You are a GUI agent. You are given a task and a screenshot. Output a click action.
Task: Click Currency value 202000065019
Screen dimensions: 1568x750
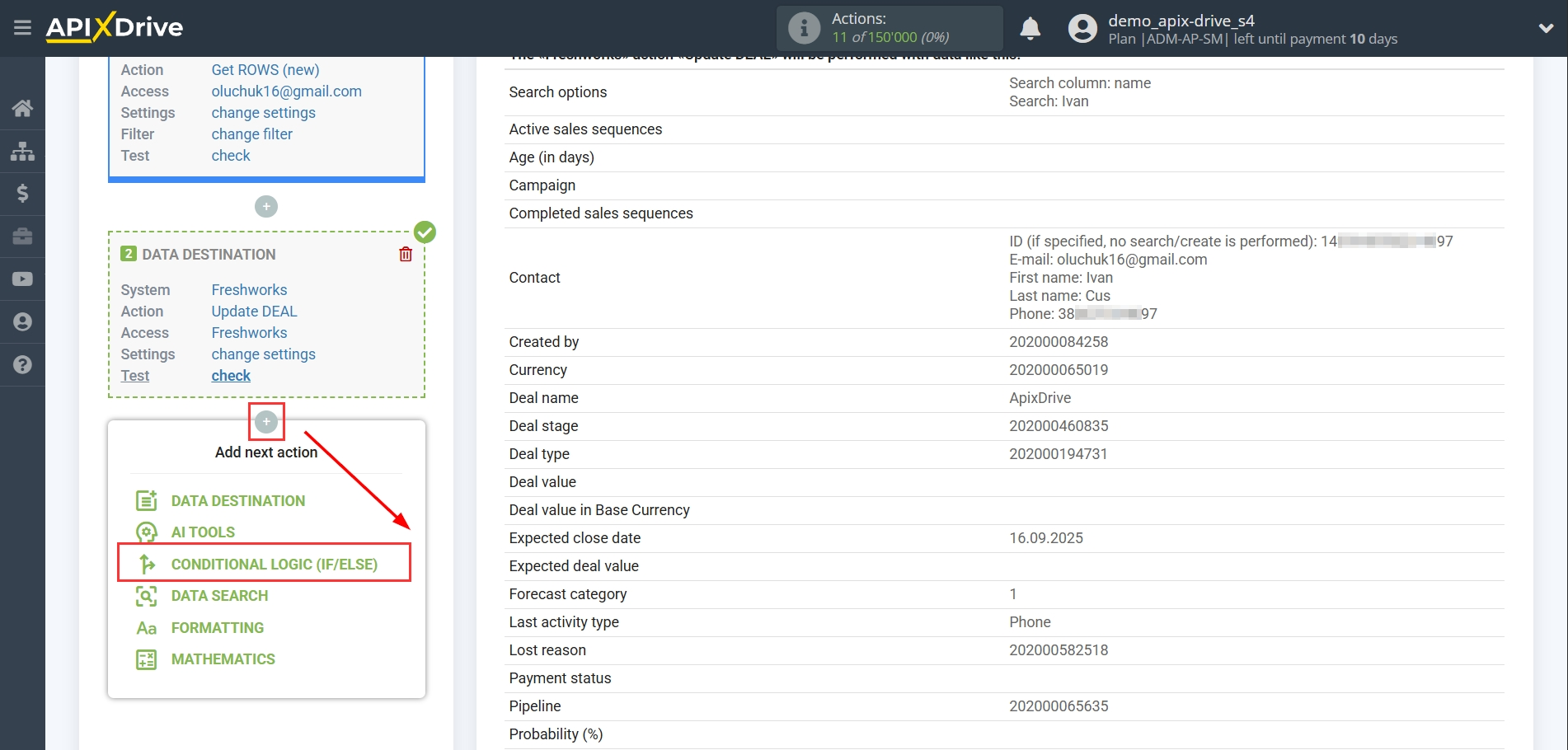click(1059, 370)
